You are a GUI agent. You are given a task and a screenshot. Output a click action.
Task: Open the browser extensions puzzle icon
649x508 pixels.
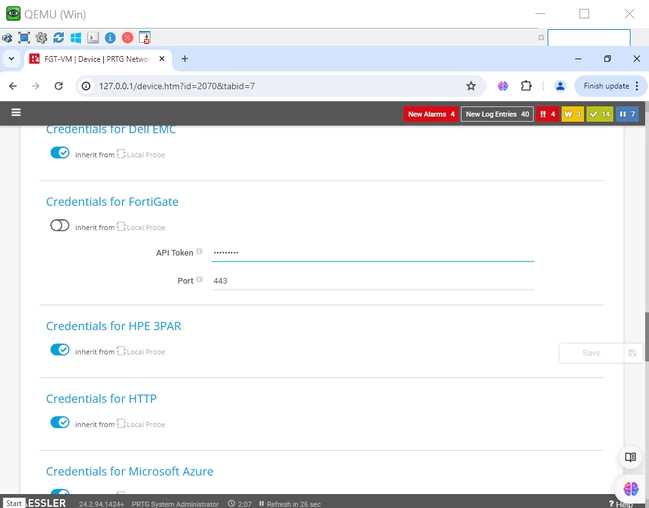[526, 86]
